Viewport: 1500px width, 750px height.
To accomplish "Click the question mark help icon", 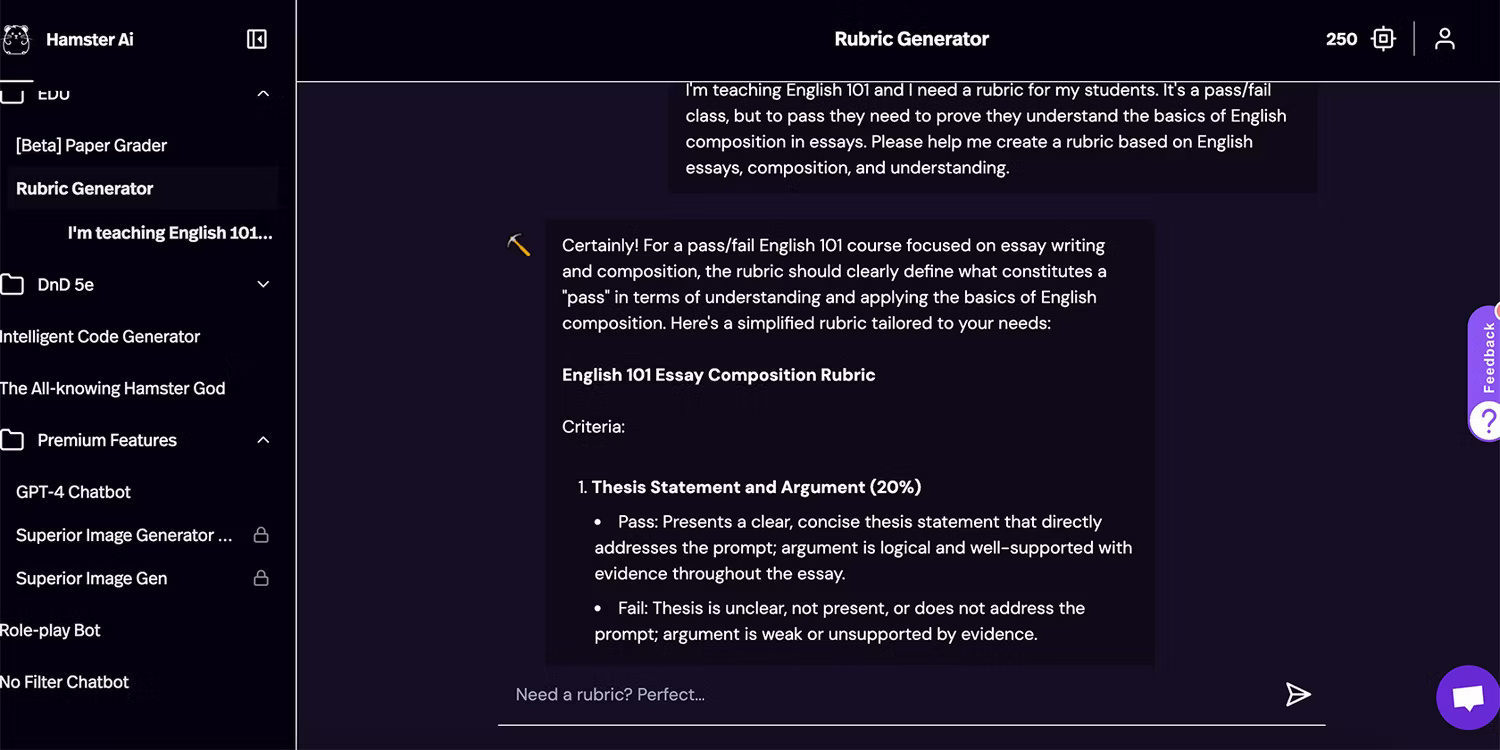I will click(1487, 421).
